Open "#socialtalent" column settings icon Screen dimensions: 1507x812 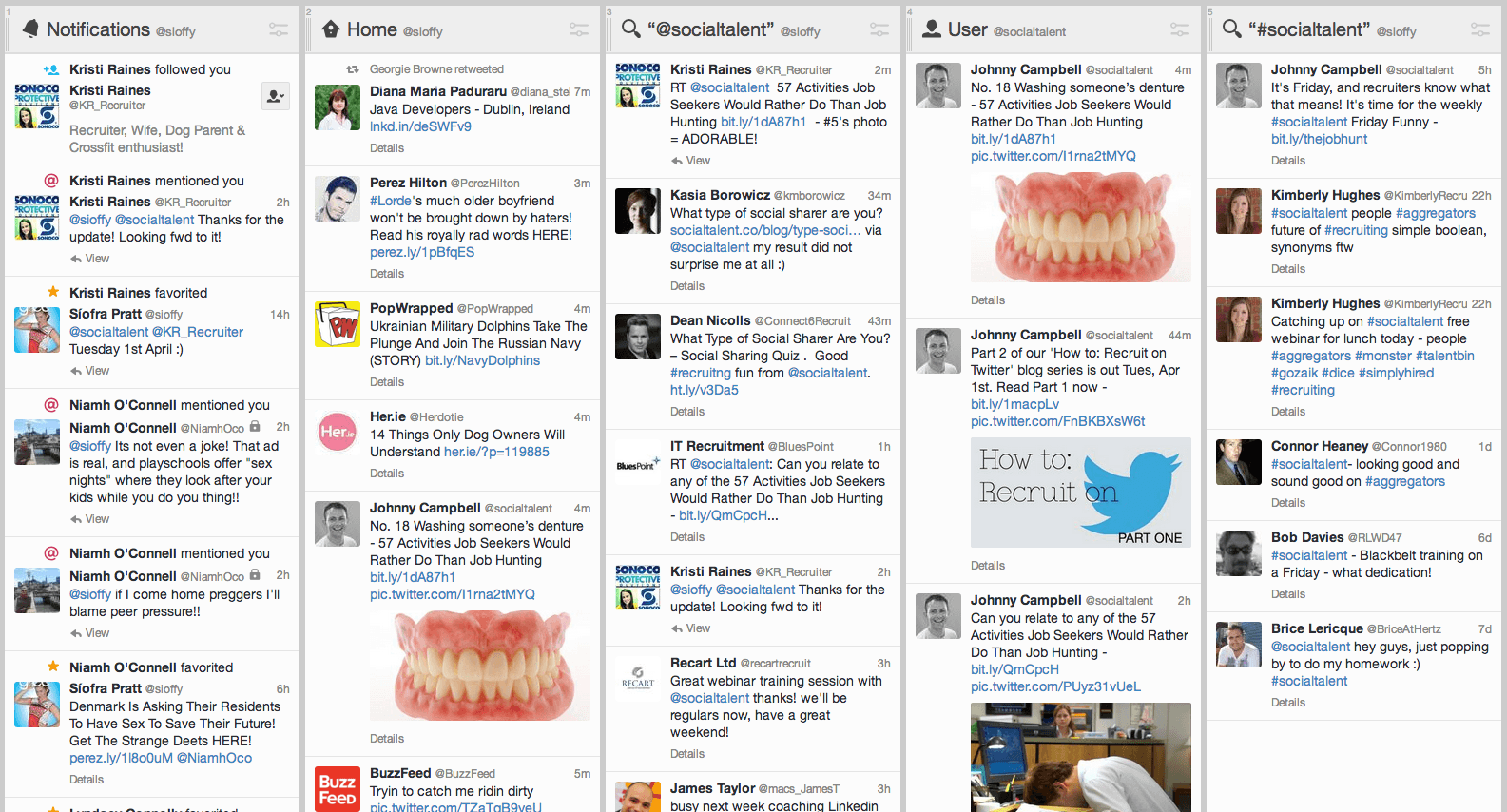[1480, 30]
